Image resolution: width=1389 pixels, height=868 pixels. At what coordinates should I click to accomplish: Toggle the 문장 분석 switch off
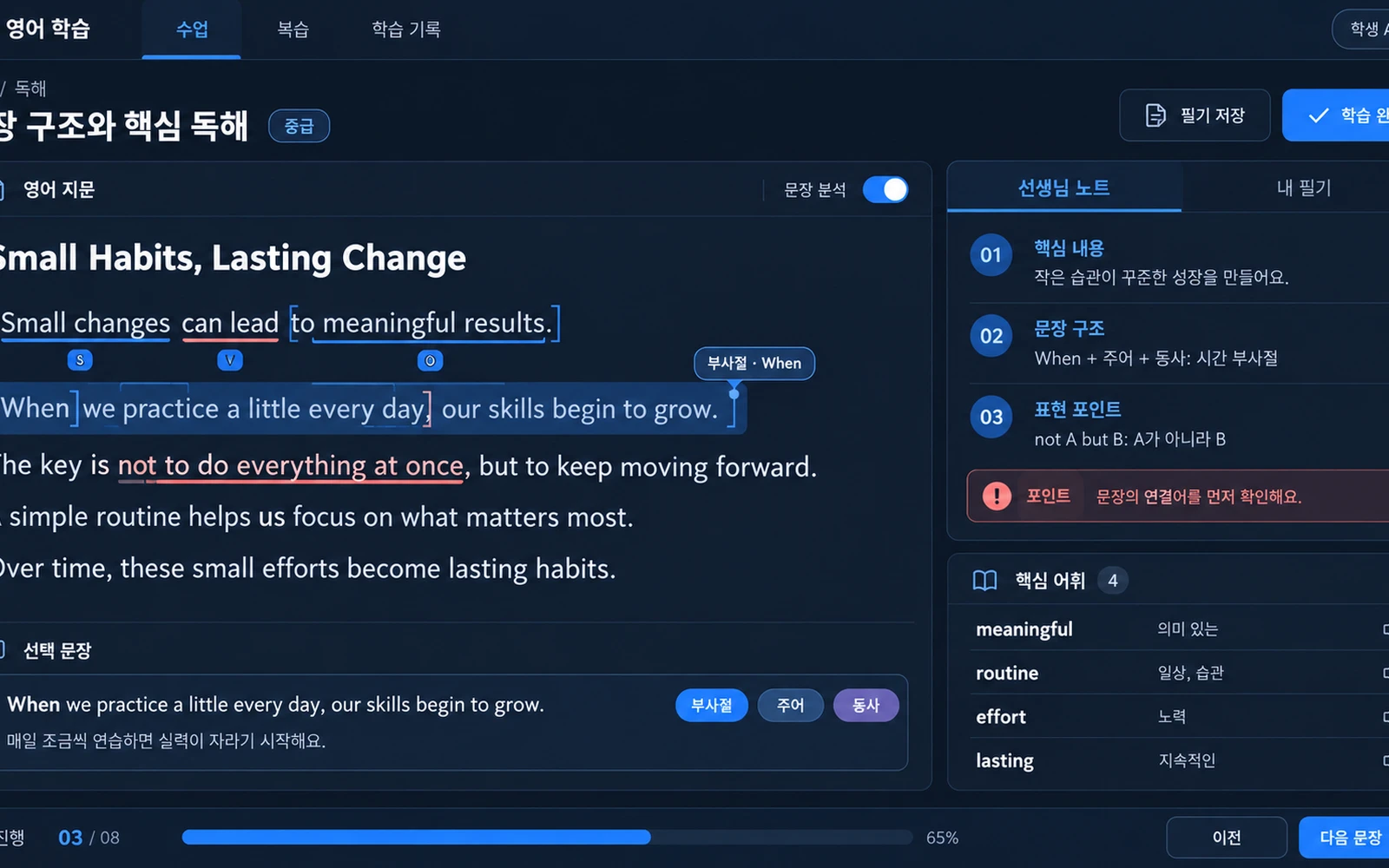coord(885,189)
